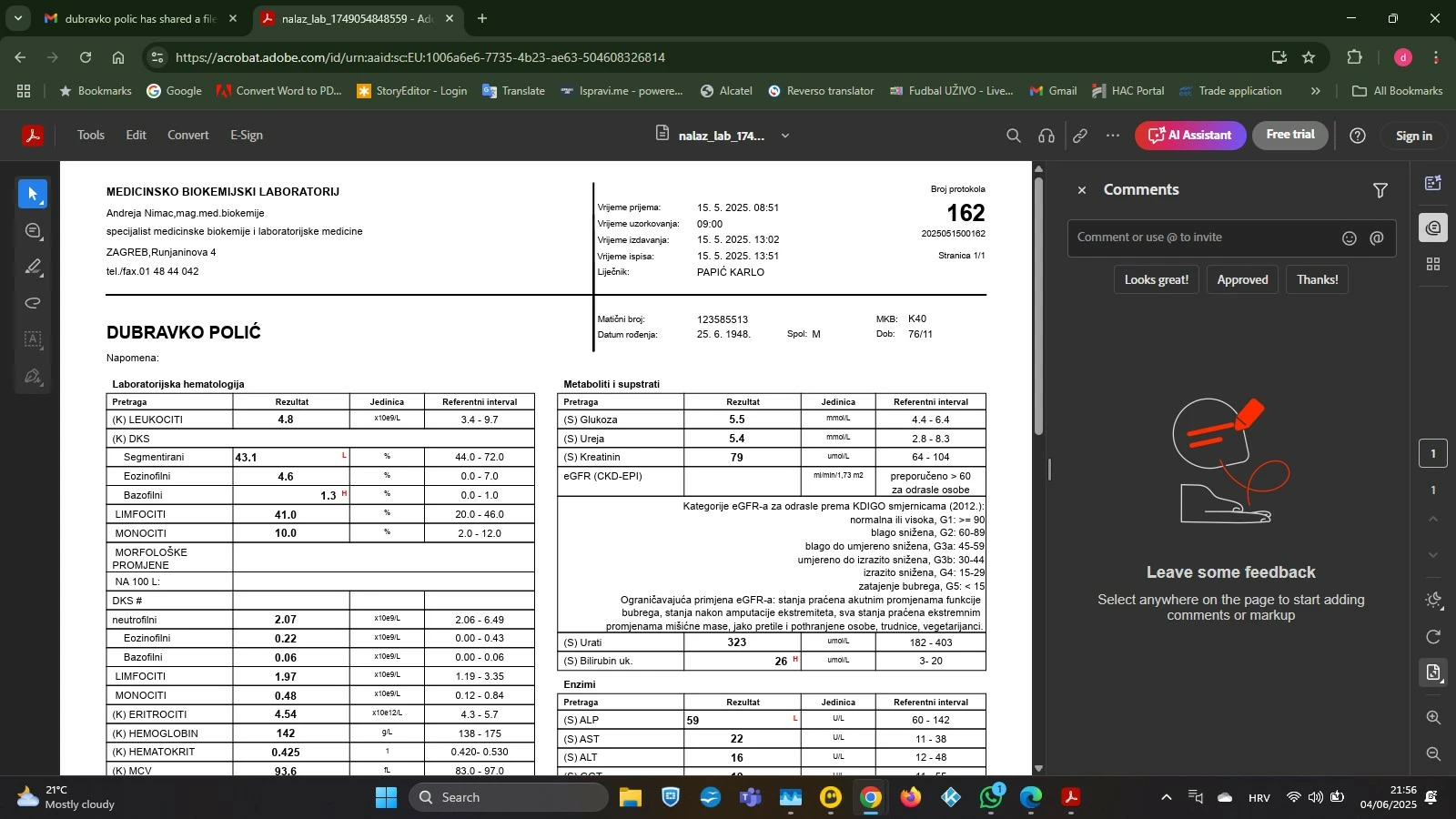Viewport: 1456px width, 819px height.
Task: Open the Chrome profile avatar
Action: (x=1403, y=57)
